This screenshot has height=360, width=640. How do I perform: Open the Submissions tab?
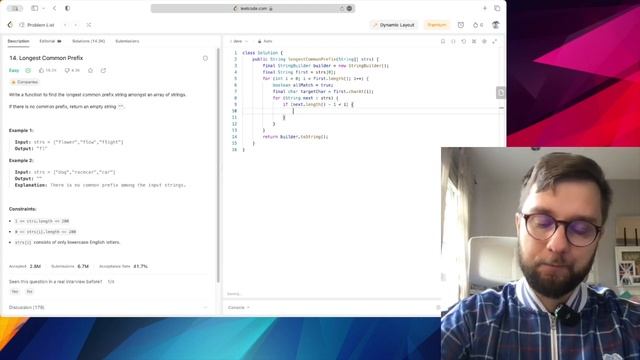pyautogui.click(x=127, y=41)
